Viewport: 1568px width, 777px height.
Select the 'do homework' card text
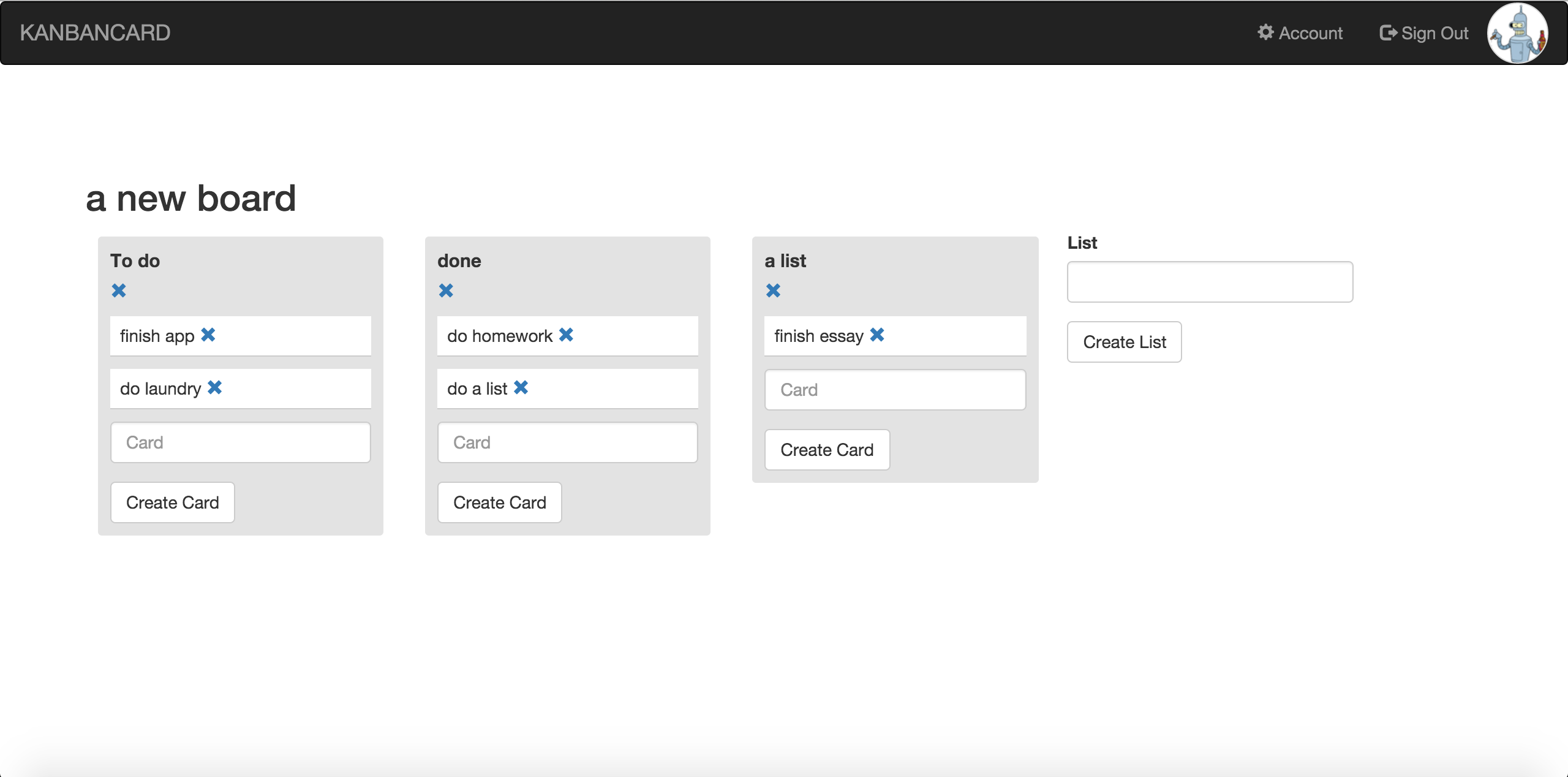coord(500,336)
